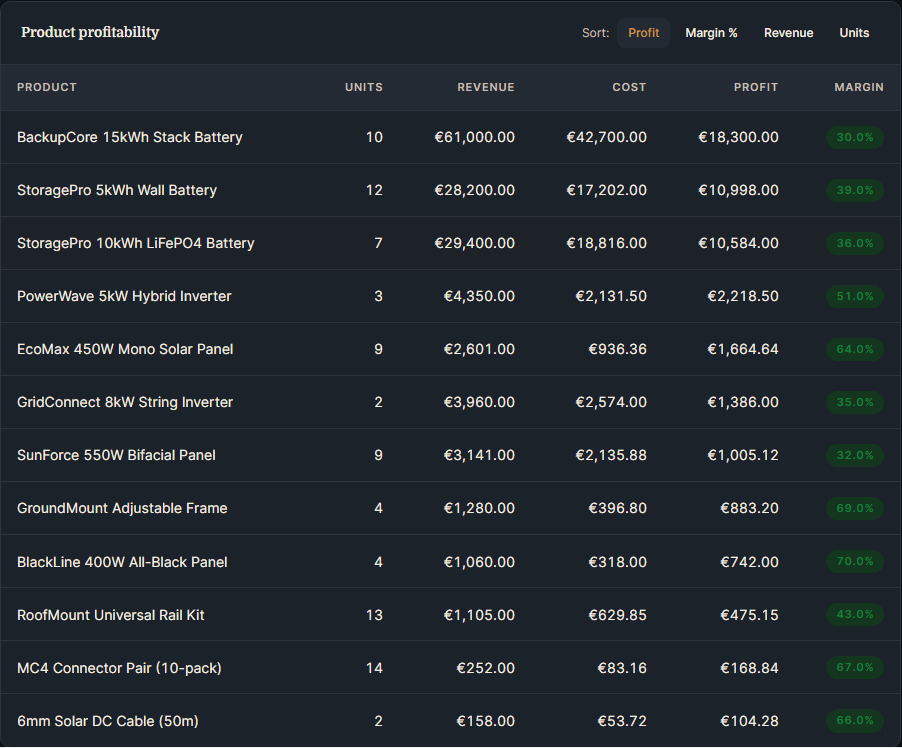The height and width of the screenshot is (748, 902).
Task: Click cost value €83.16
Action: [x=622, y=668]
